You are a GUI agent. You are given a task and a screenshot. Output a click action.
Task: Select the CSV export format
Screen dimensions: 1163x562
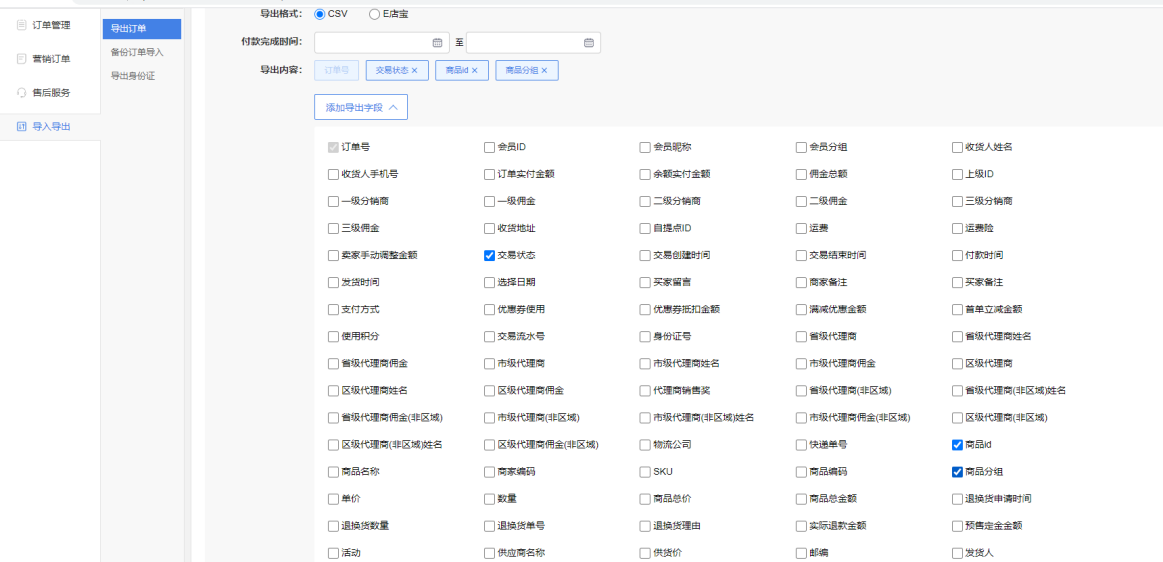click(320, 14)
